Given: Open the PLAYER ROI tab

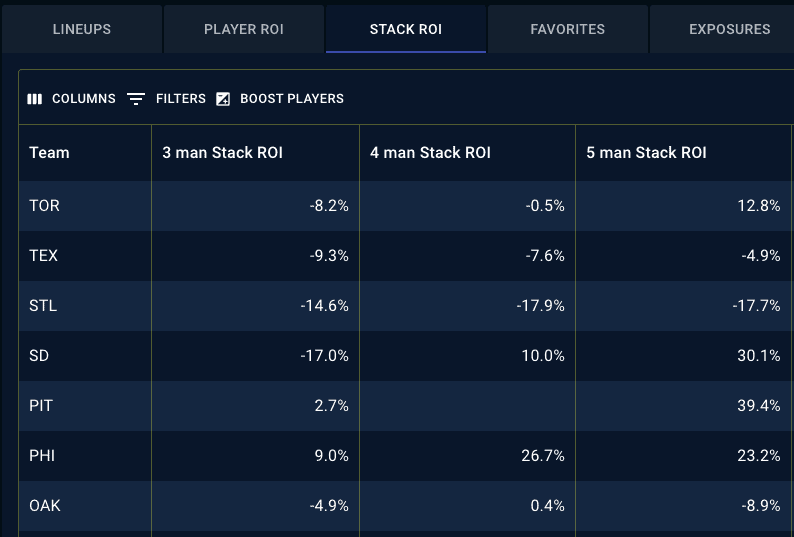Looking at the screenshot, I should coord(244,29).
